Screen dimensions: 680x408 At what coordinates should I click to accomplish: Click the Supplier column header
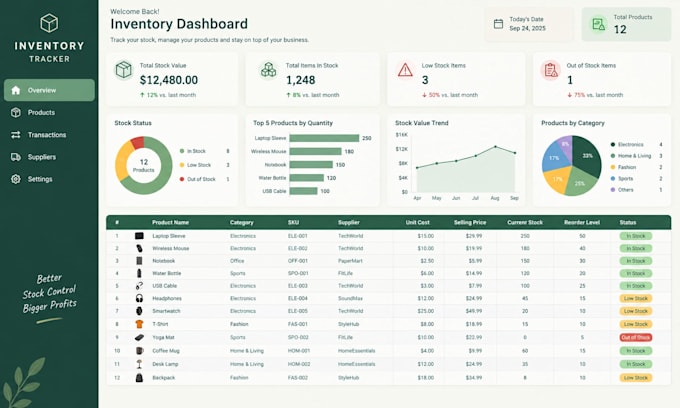349,222
